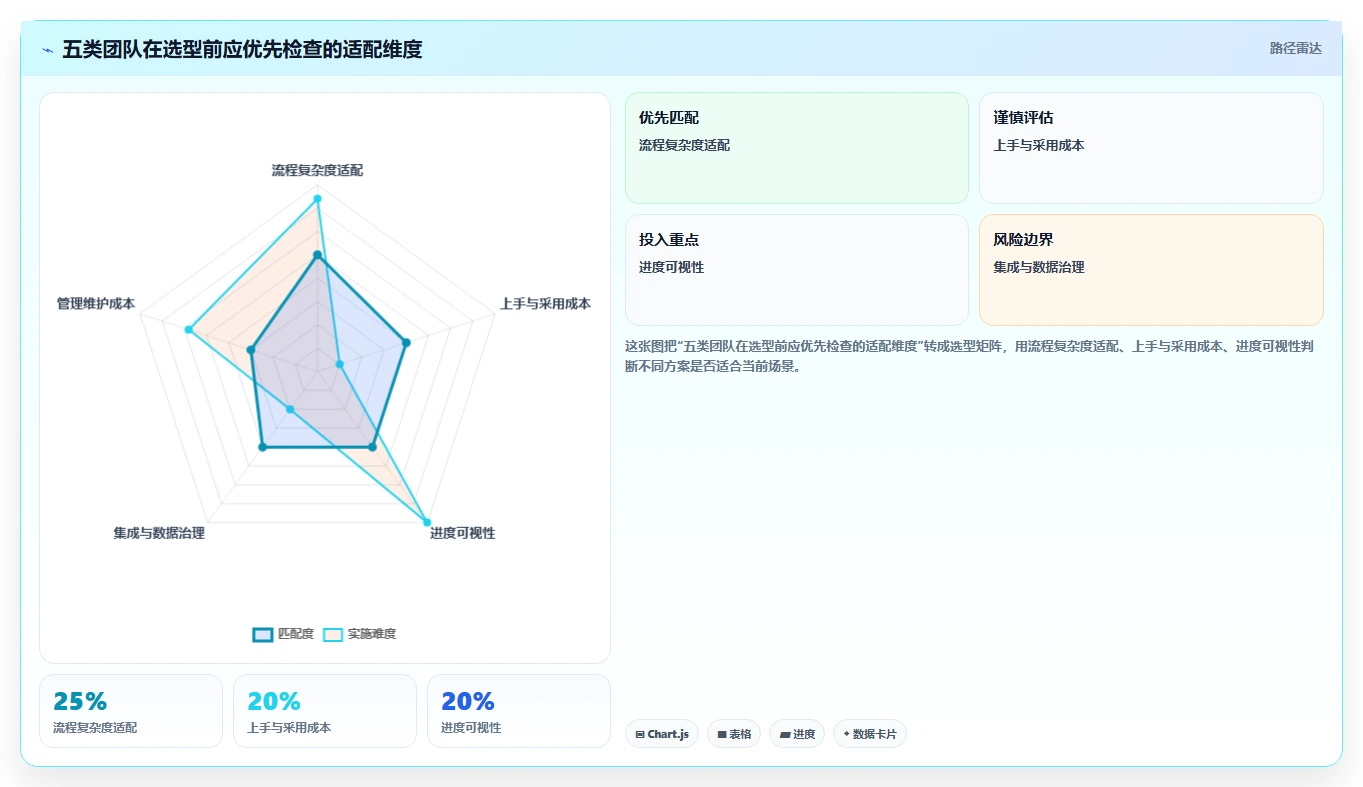The height and width of the screenshot is (787, 1363).
Task: Click the 上手与采用成本 radar axis label
Action: click(545, 304)
